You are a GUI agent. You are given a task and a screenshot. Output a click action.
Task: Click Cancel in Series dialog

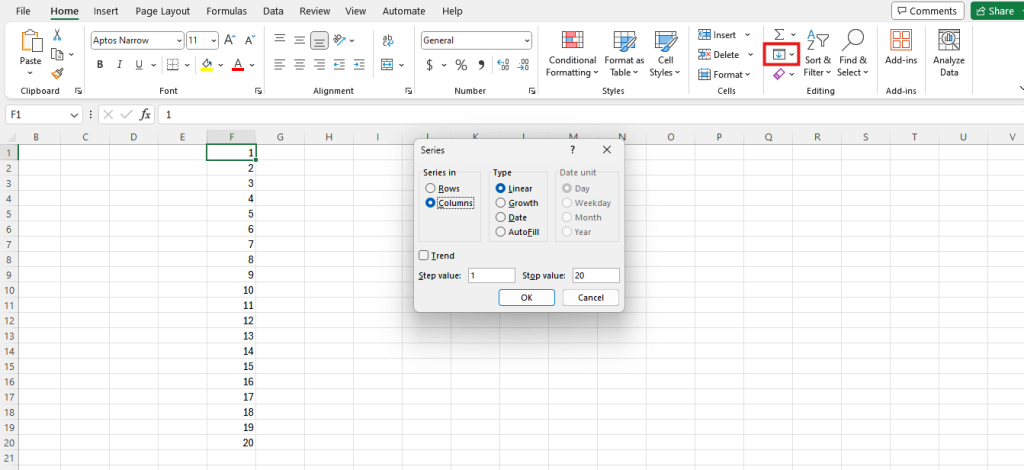(590, 297)
